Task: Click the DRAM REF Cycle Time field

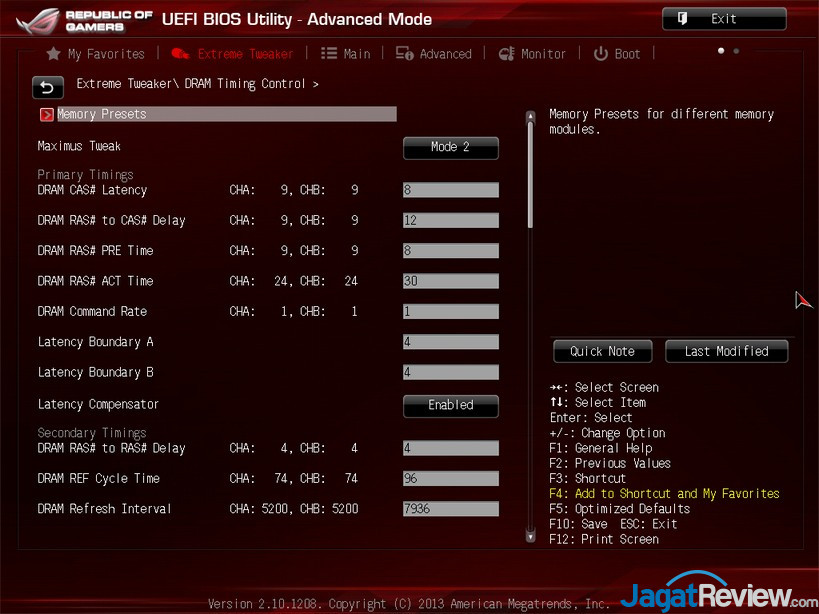Action: [451, 478]
